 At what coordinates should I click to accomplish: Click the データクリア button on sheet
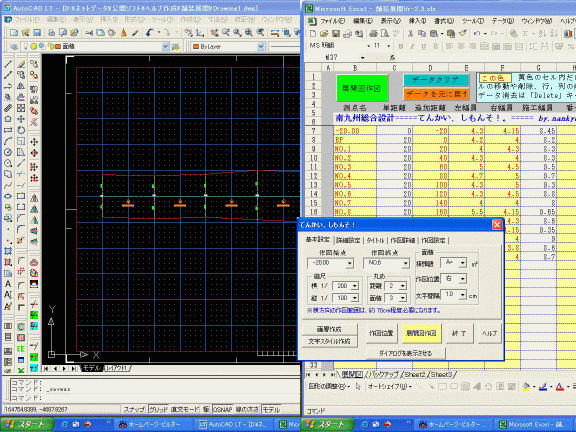[x=436, y=80]
